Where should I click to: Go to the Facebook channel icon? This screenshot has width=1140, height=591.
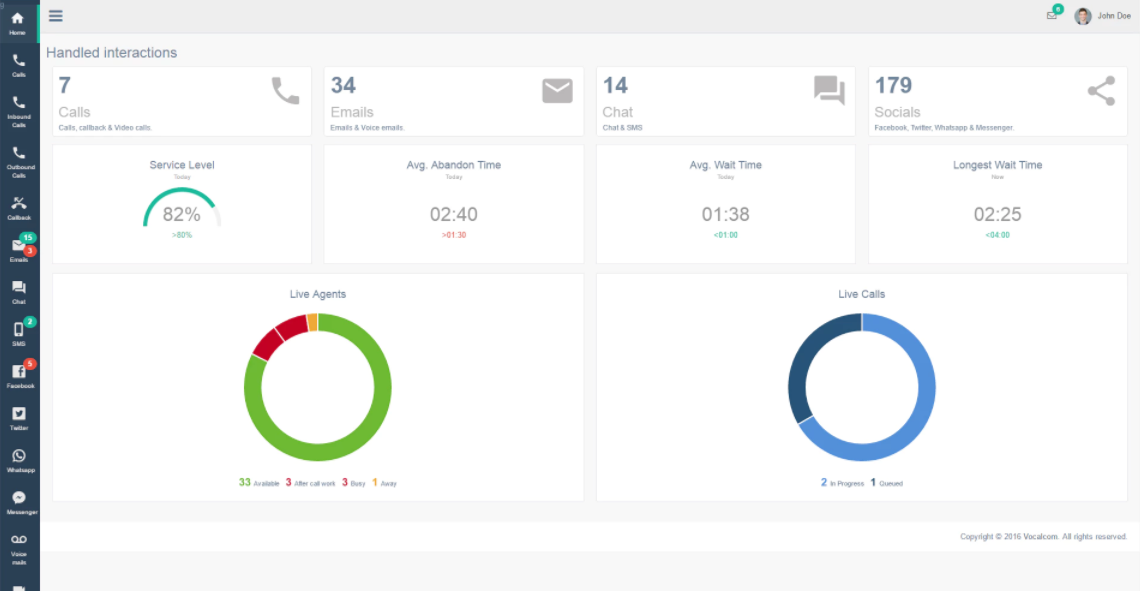pyautogui.click(x=19, y=376)
